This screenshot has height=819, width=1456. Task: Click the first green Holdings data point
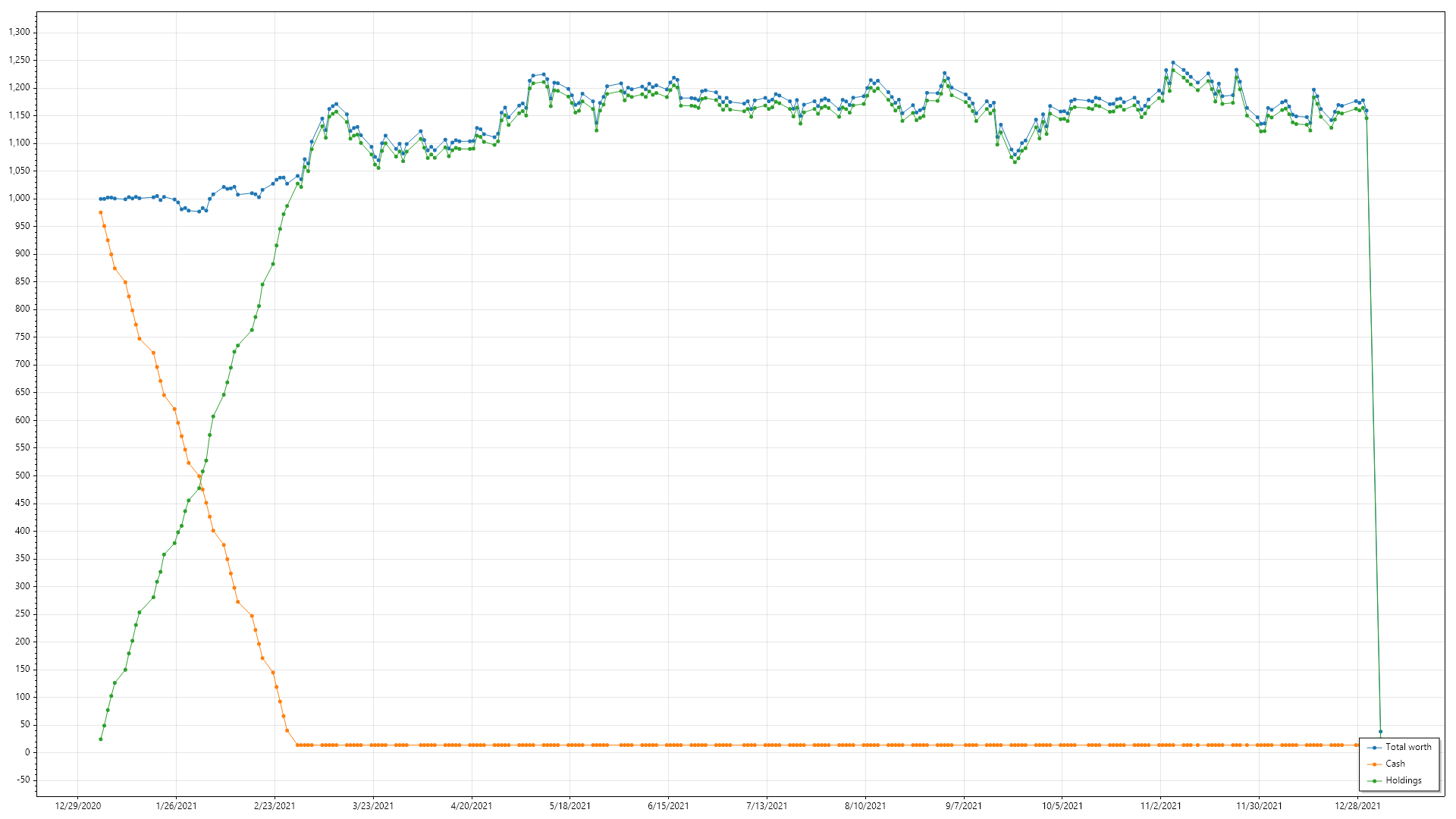click(101, 739)
